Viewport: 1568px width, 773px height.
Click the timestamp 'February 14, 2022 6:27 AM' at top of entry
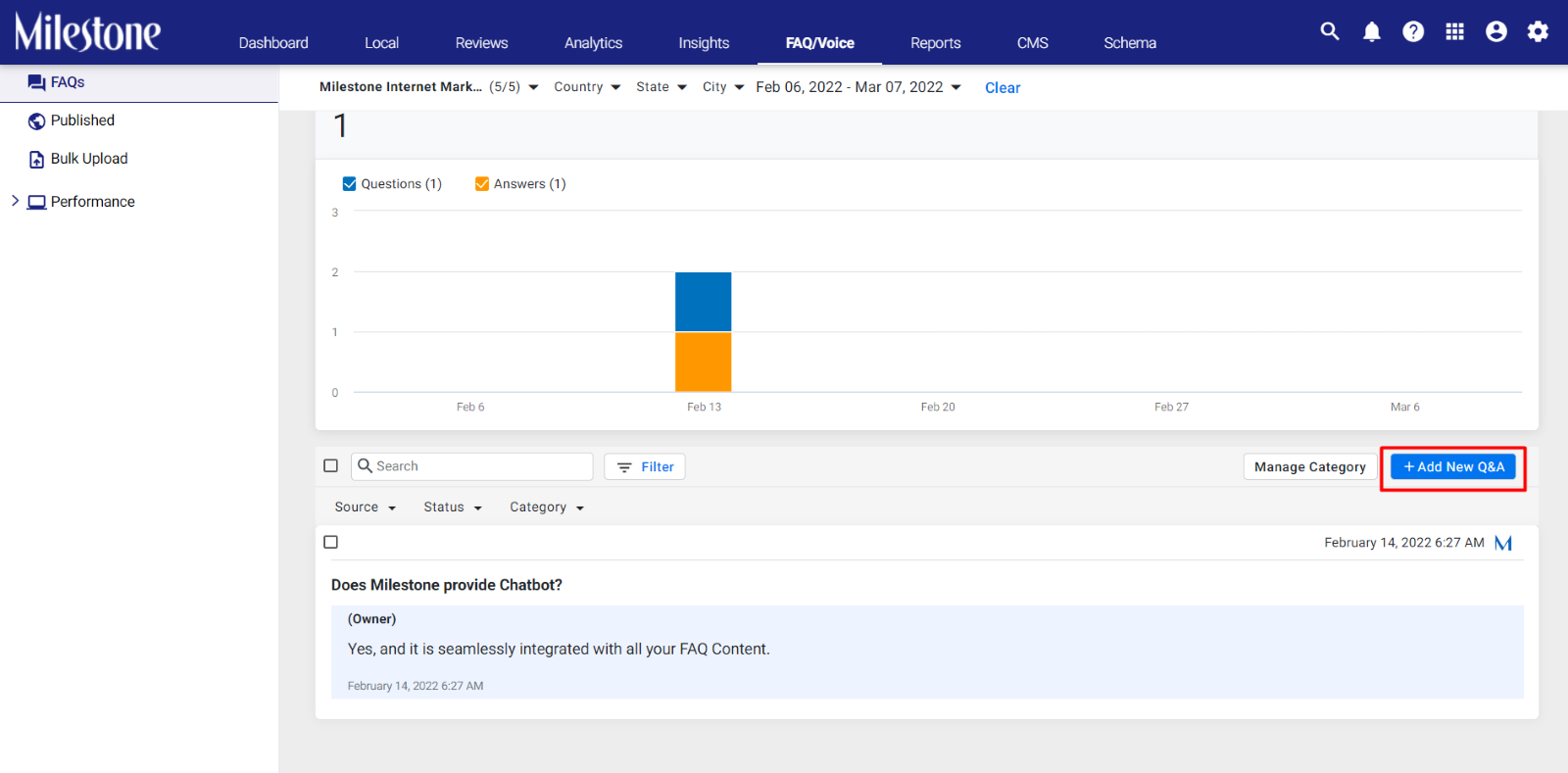(x=1404, y=543)
